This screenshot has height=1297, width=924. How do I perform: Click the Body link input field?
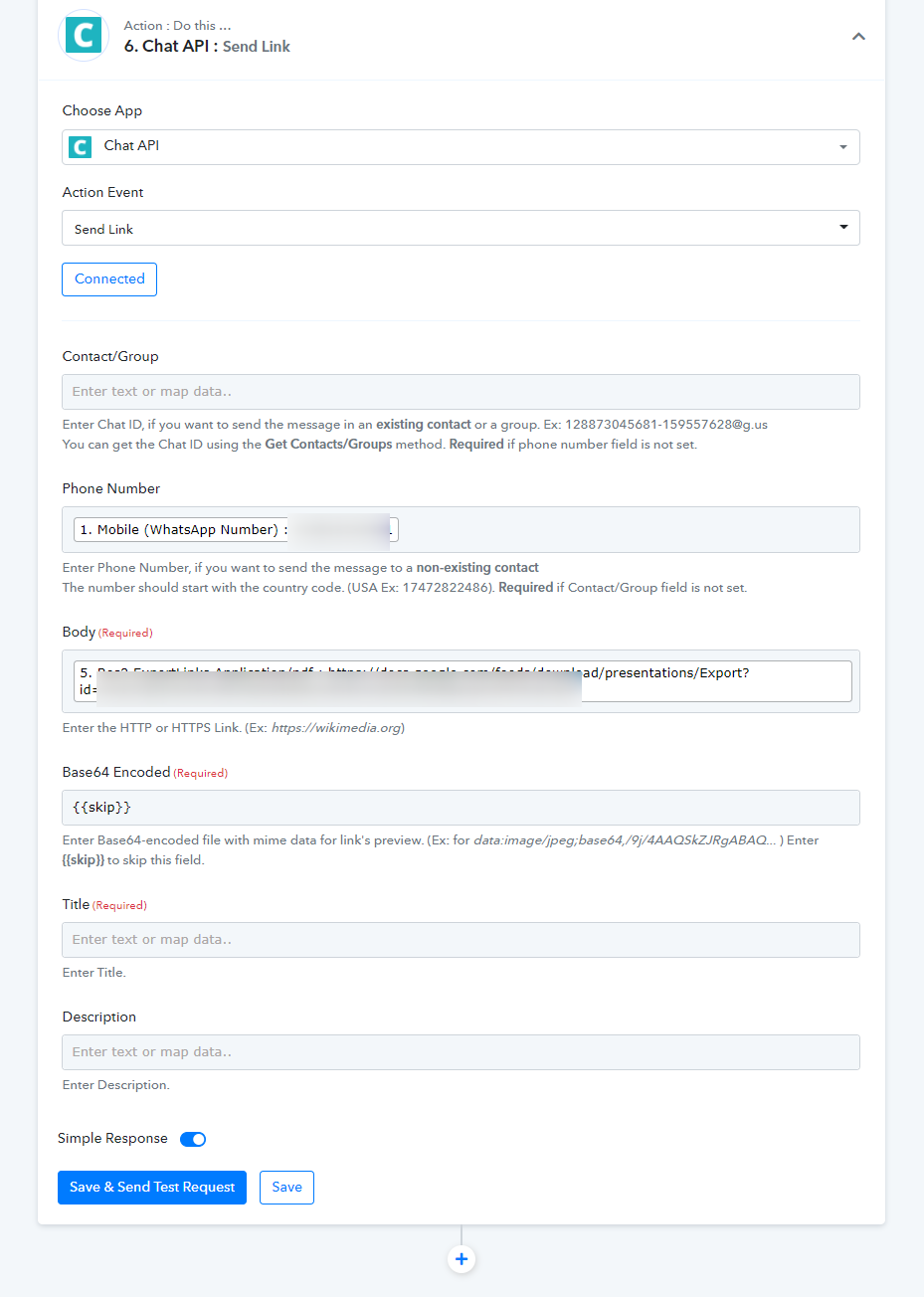(461, 681)
